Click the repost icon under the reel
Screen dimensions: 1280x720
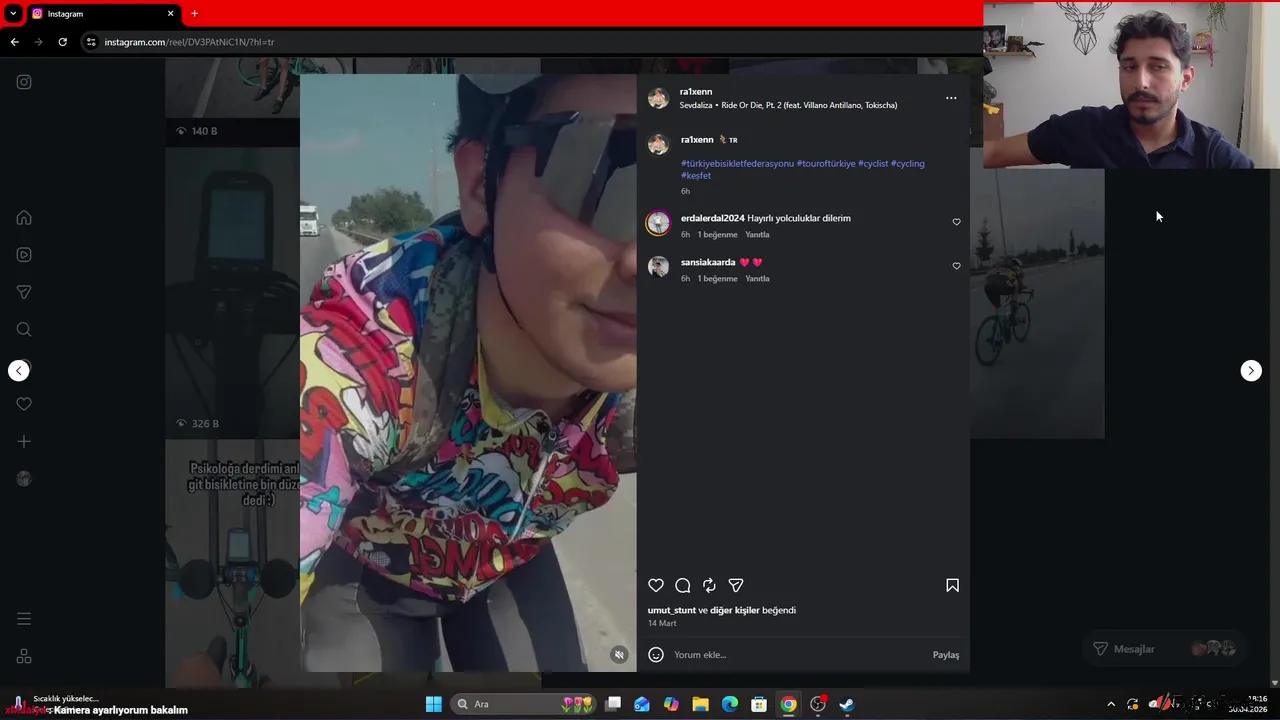coord(709,586)
